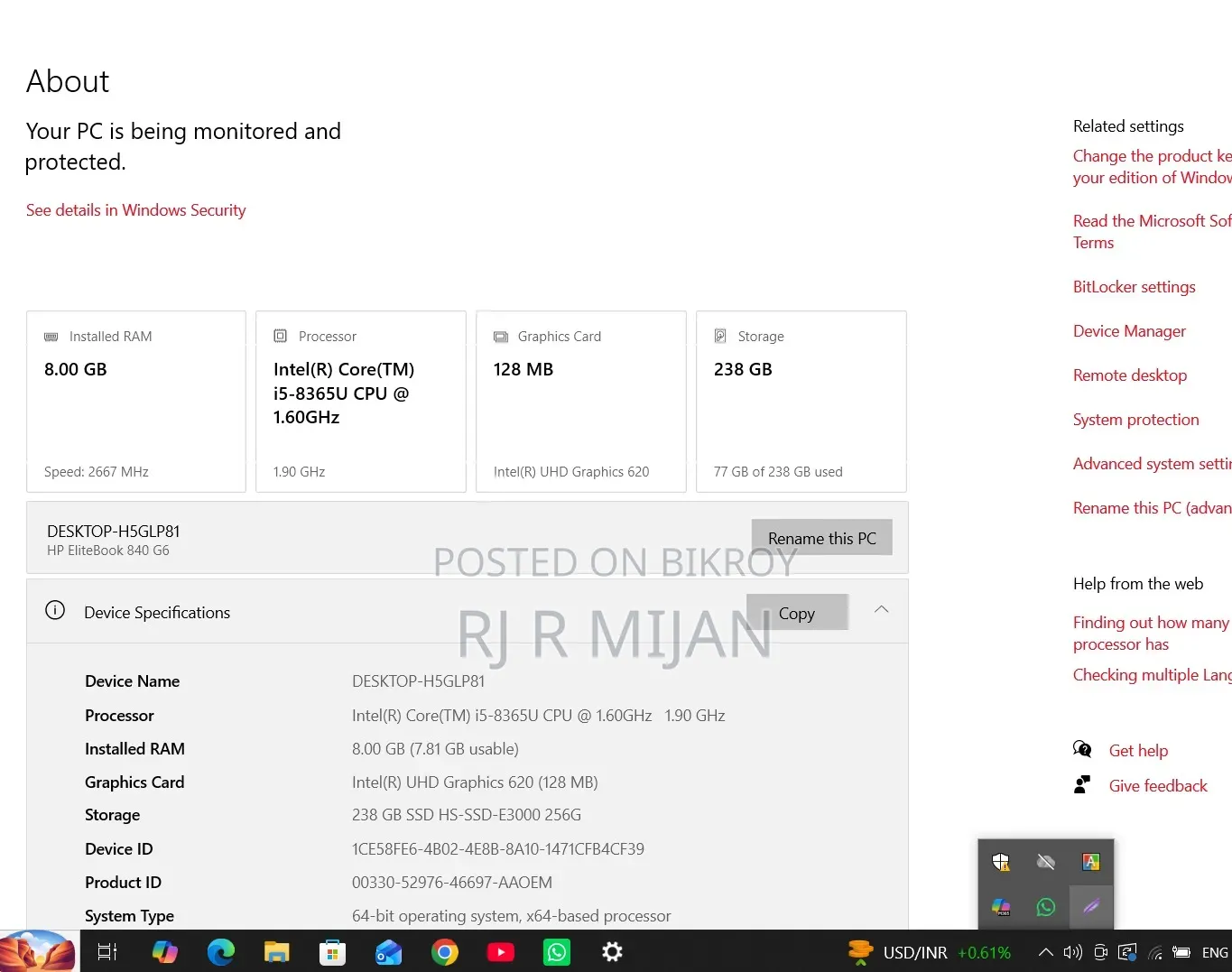Viewport: 1232px width, 972px height.
Task: Open the volume speaker control
Action: pos(1072,952)
